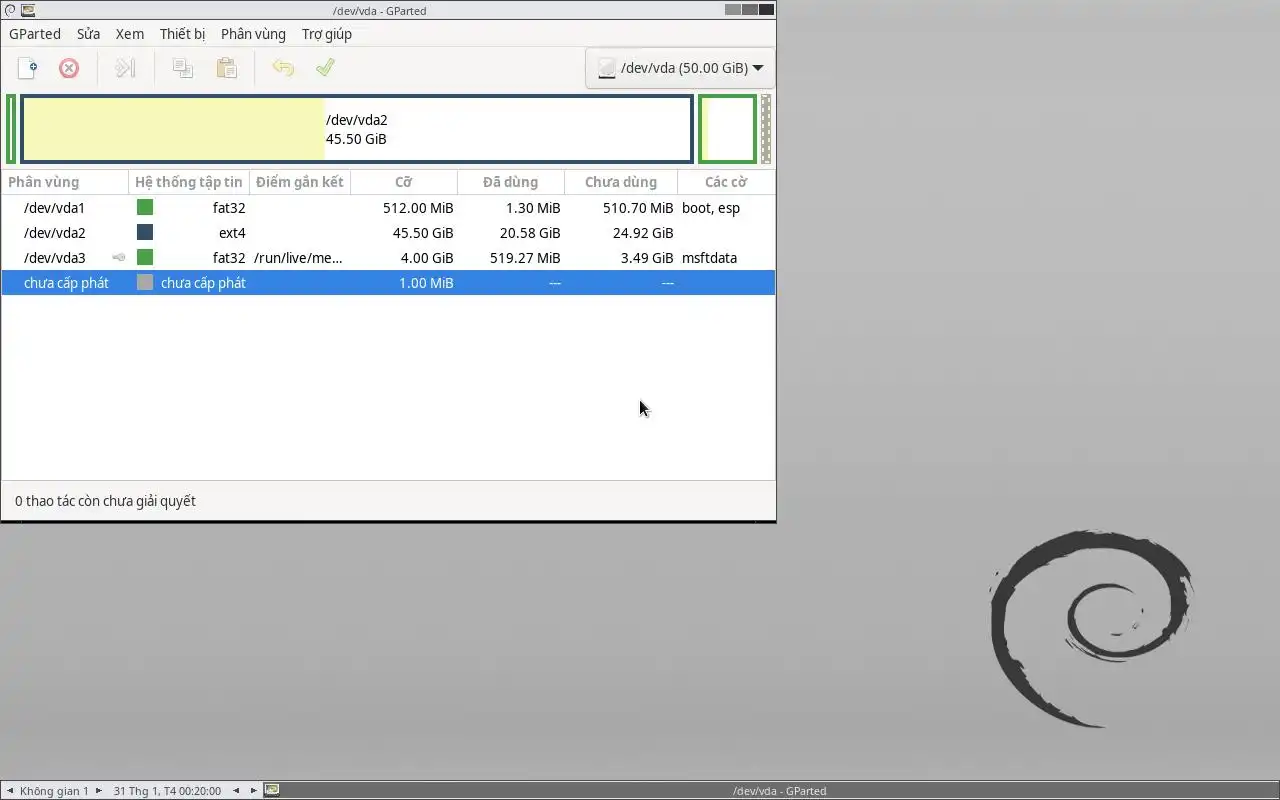Screen dimensions: 1280x800
Task: Click the dark blue ext4 color square
Action: click(x=145, y=233)
